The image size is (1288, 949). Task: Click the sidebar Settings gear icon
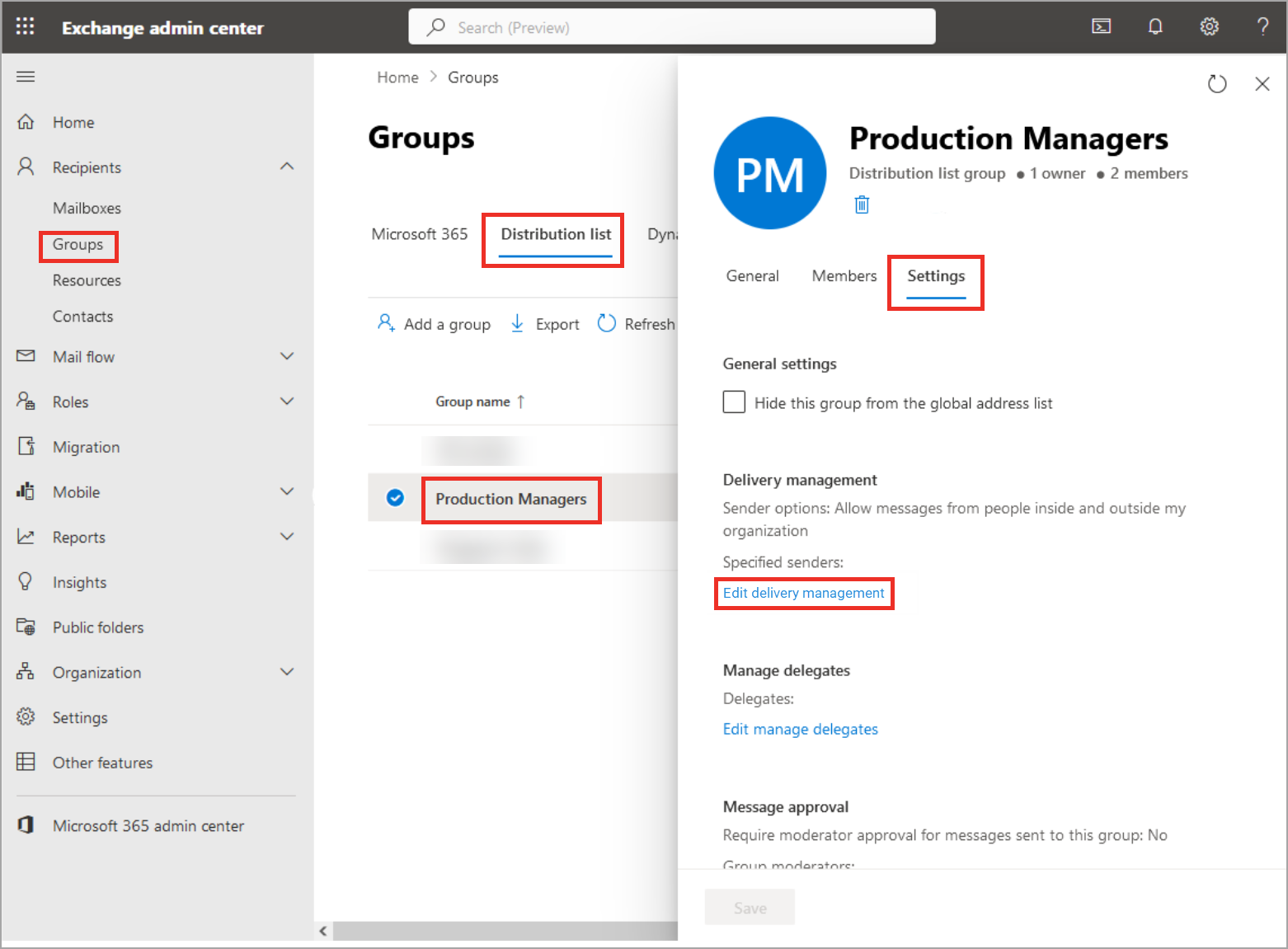click(26, 716)
